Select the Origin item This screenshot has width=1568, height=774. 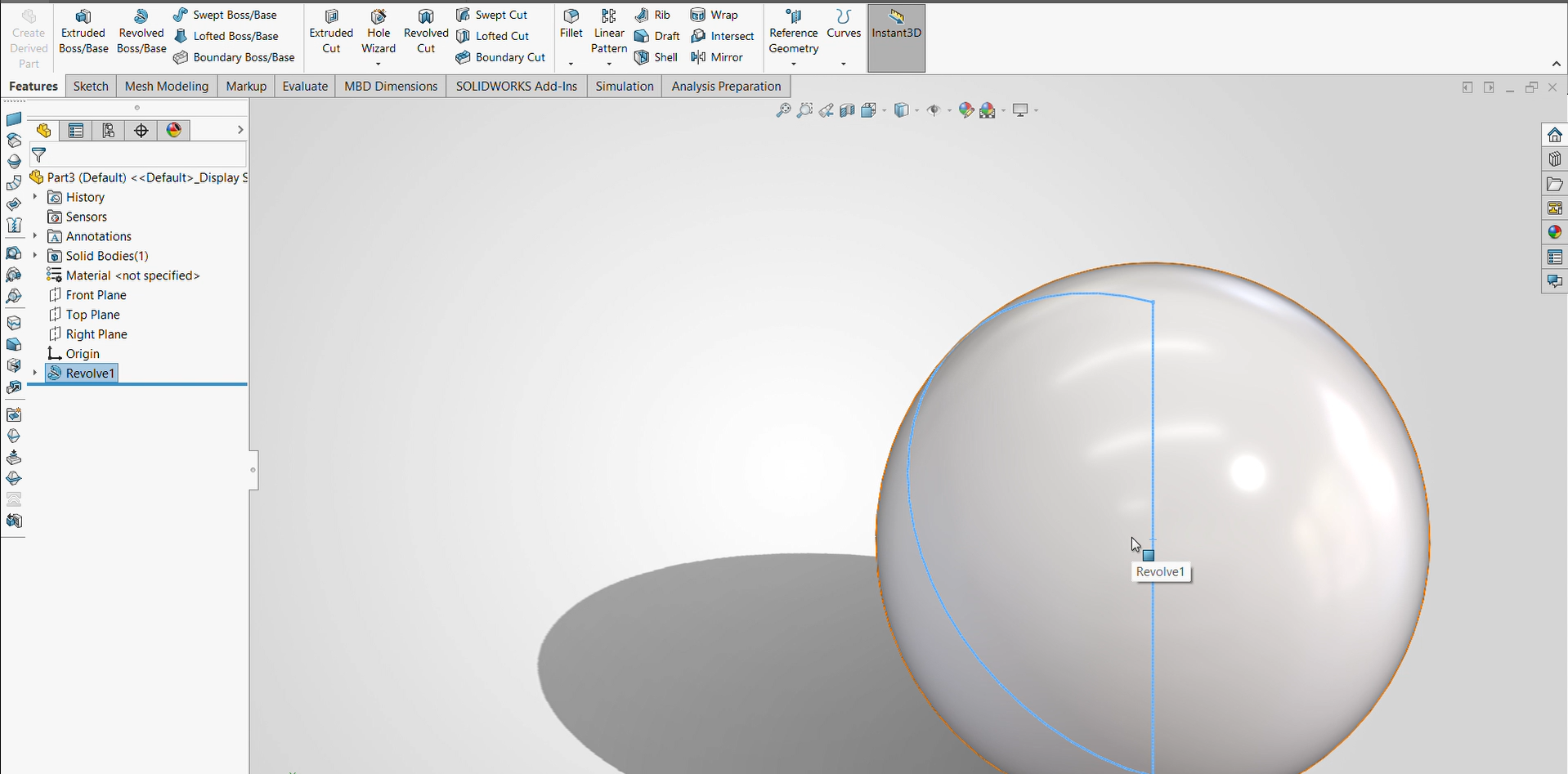(74, 354)
